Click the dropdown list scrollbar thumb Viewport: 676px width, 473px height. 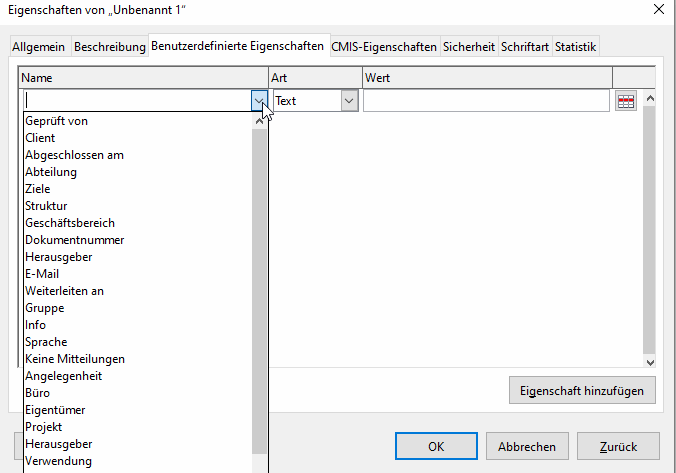(x=259, y=291)
